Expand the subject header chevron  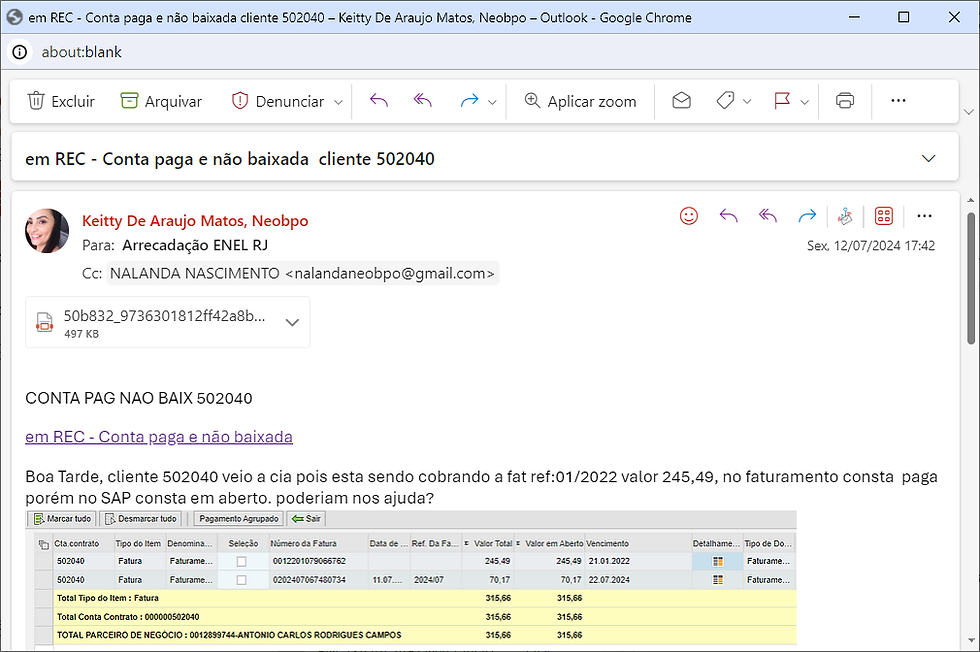(x=929, y=159)
